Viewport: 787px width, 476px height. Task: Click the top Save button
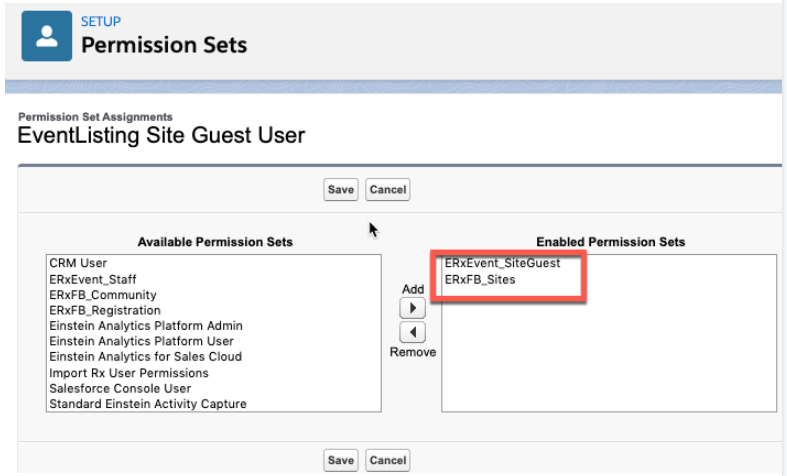pos(341,189)
